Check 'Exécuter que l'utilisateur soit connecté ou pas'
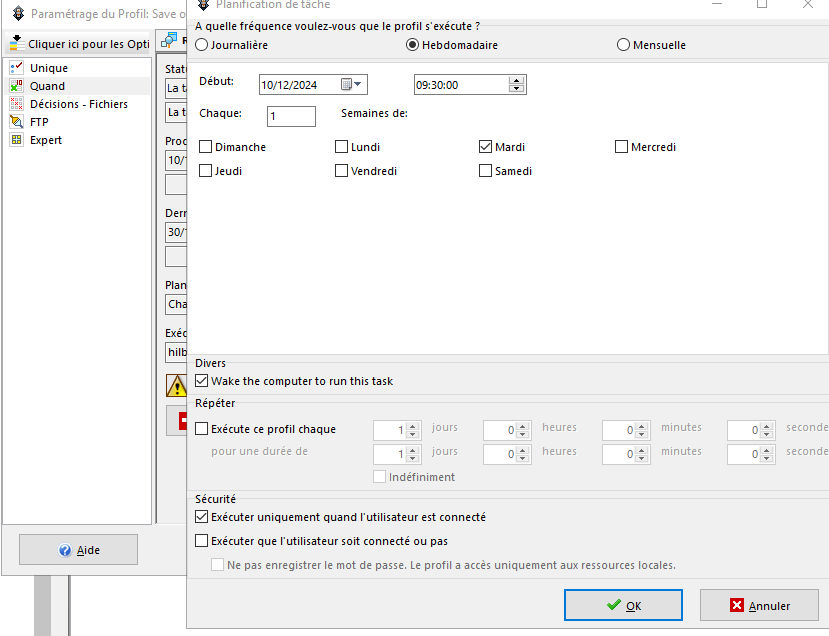This screenshot has height=636, width=829. coord(202,541)
